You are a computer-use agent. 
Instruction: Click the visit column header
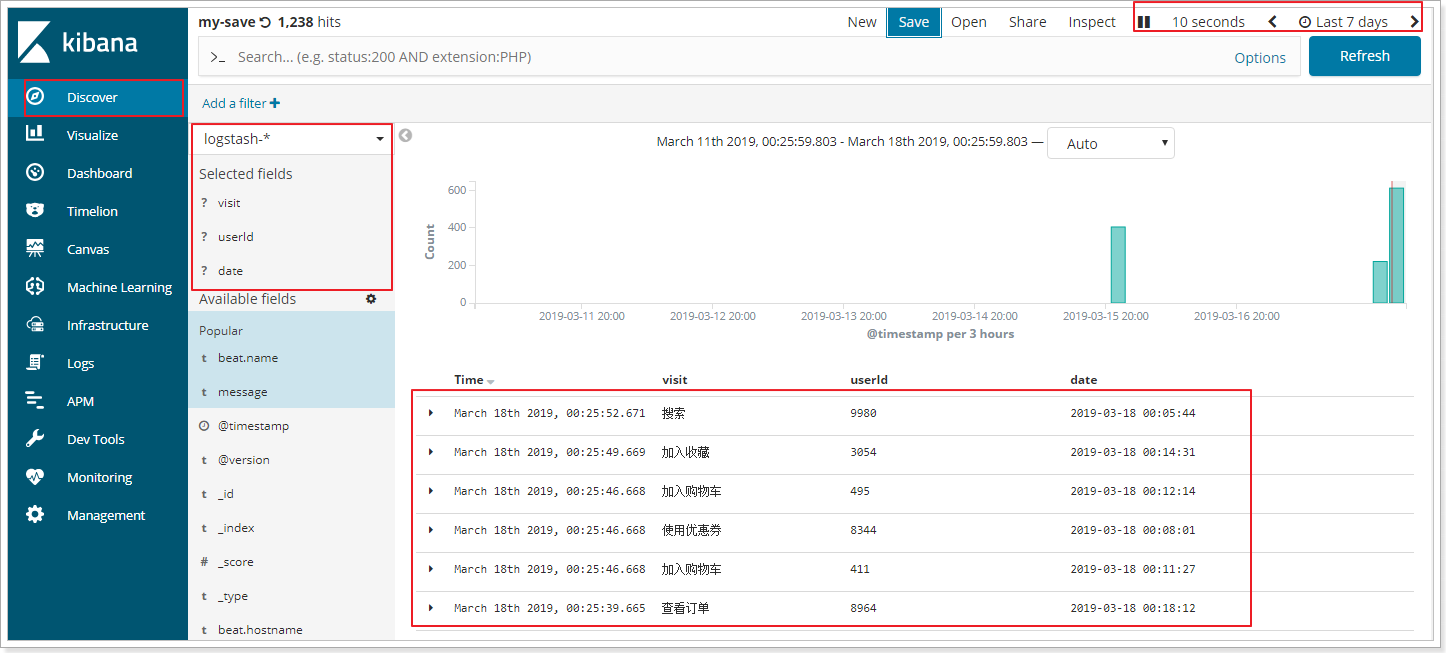coord(675,380)
